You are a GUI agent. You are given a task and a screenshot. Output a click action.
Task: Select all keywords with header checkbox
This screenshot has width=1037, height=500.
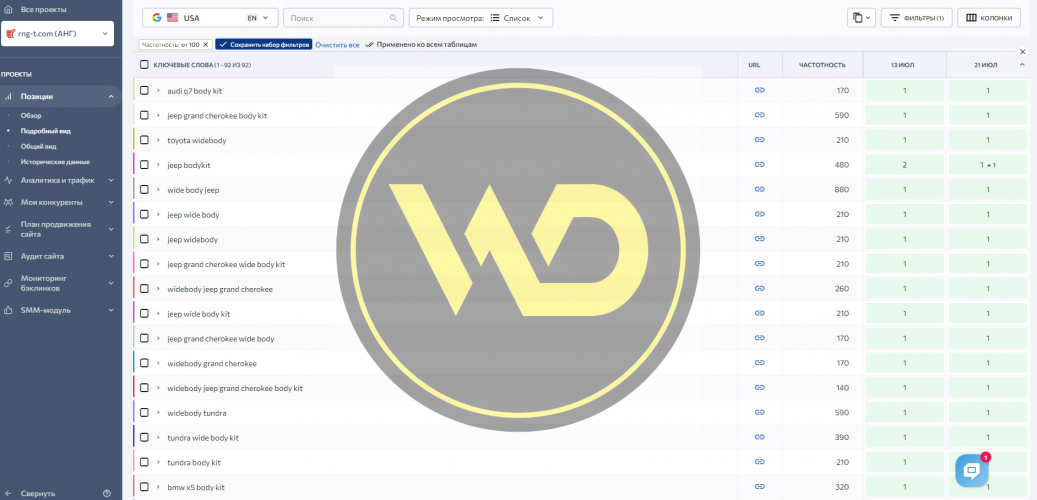pos(144,65)
